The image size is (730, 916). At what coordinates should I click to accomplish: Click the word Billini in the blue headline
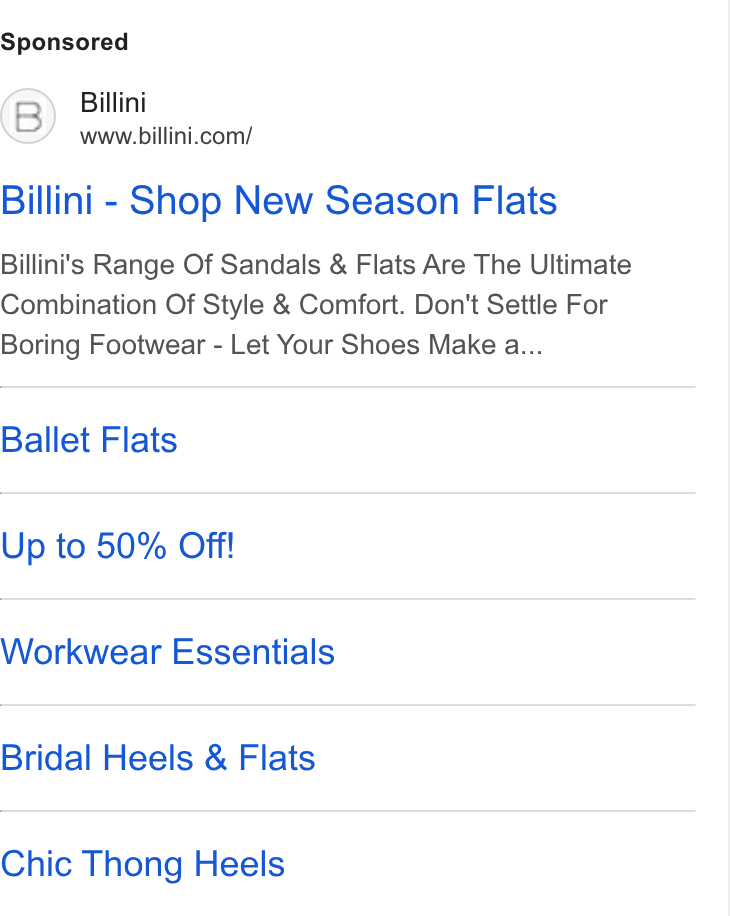tap(47, 201)
